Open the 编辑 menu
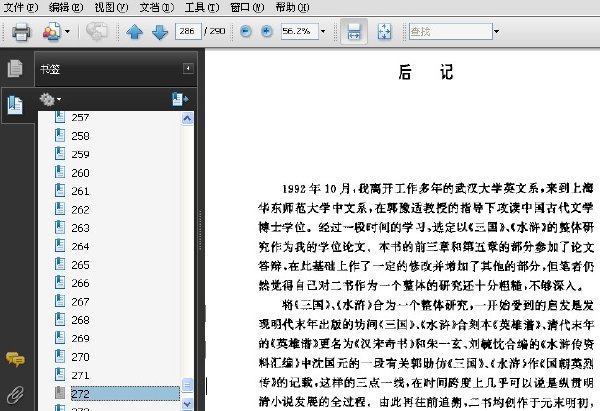Screen dimensions: 600x411 click(x=66, y=7)
